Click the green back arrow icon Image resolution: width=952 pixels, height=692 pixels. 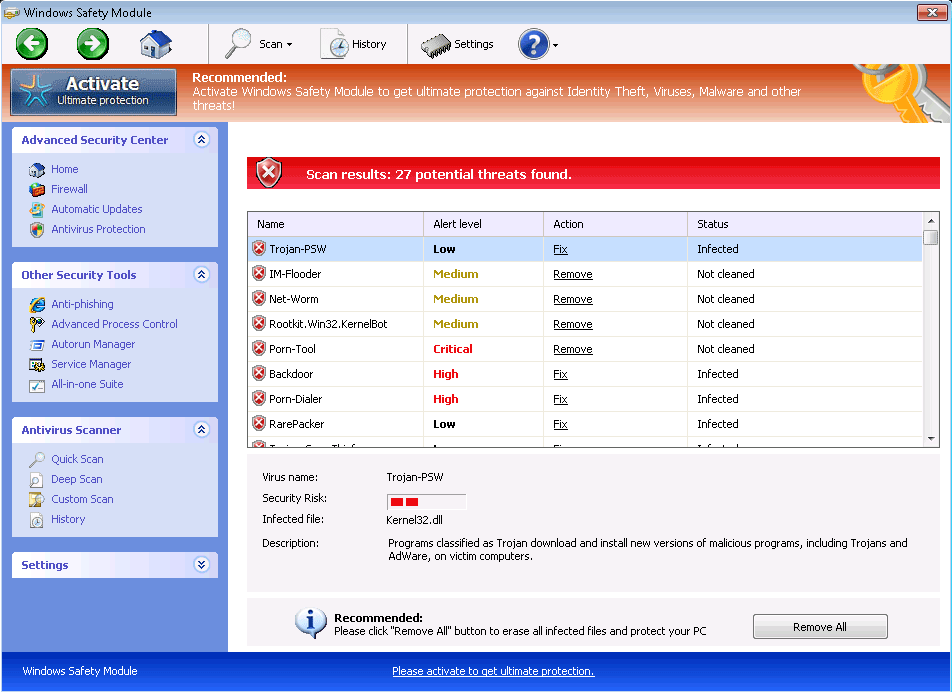tap(32, 44)
